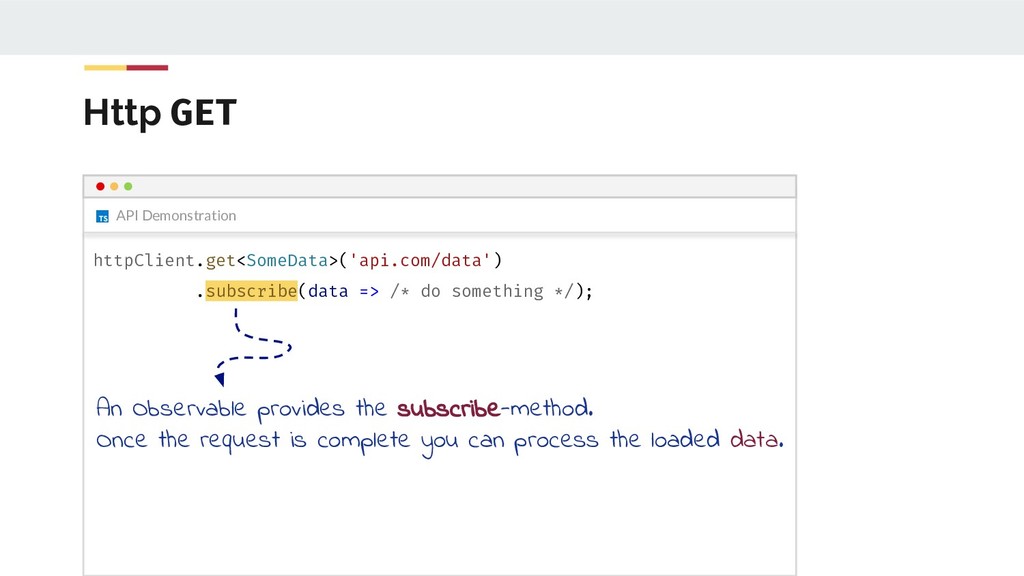Click the yellow accent bar segment above the title
This screenshot has width=1024, height=576.
click(105, 68)
